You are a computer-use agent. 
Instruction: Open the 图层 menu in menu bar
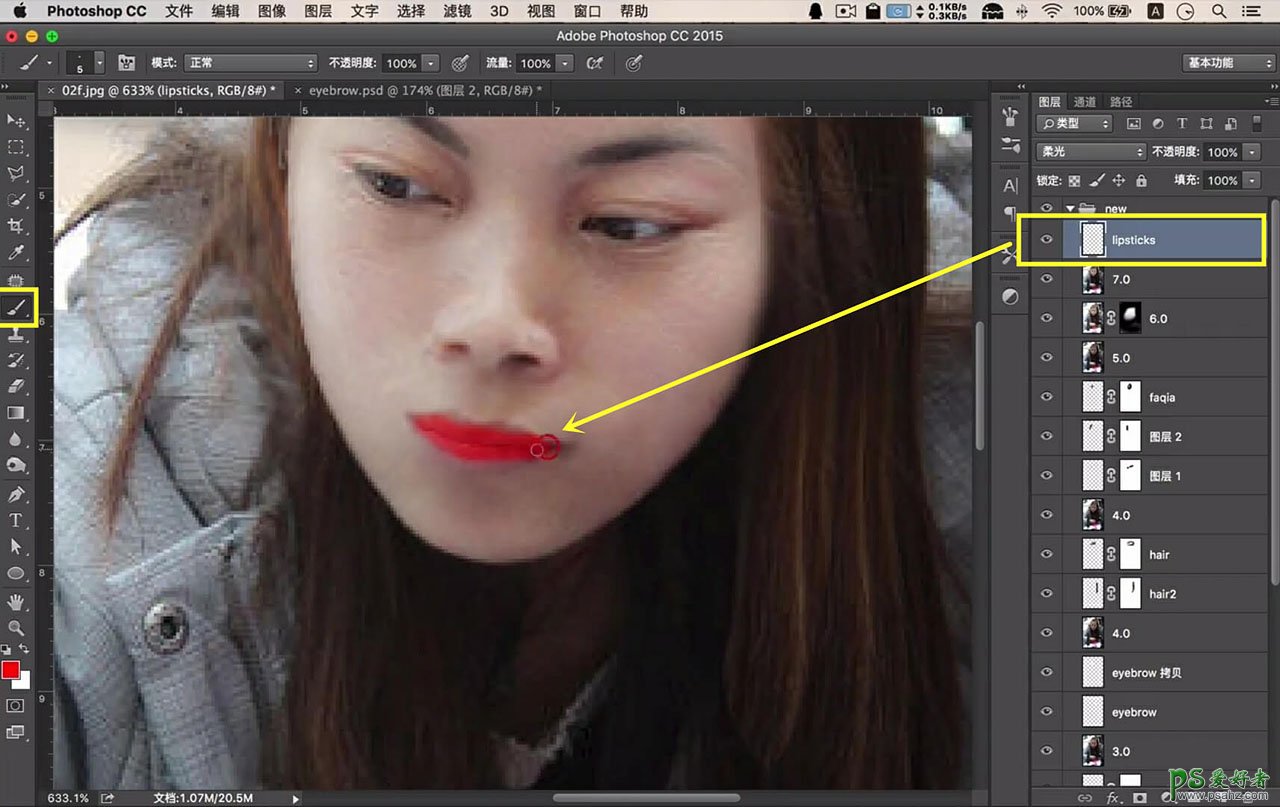[318, 11]
